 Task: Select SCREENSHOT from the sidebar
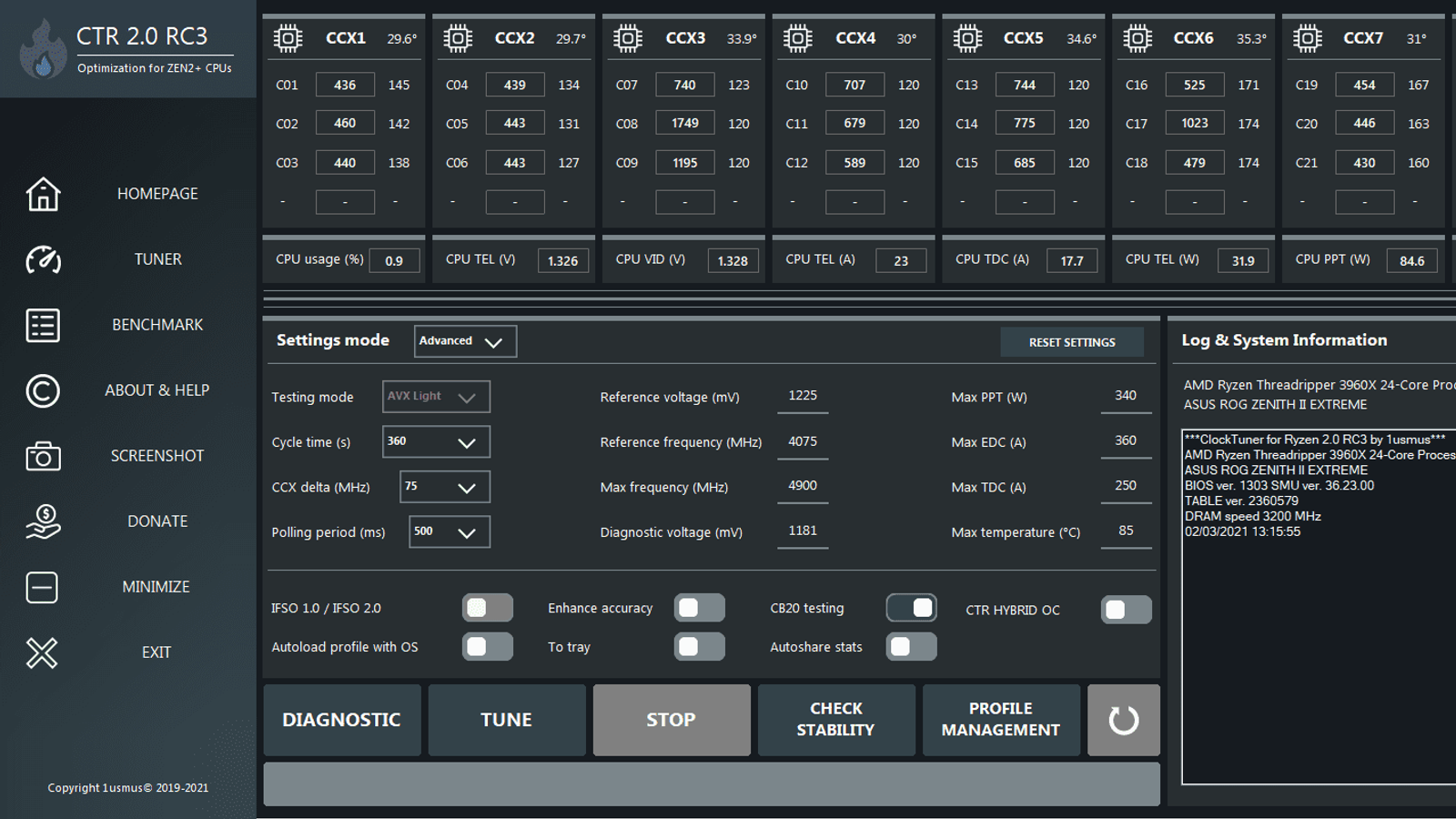157,456
